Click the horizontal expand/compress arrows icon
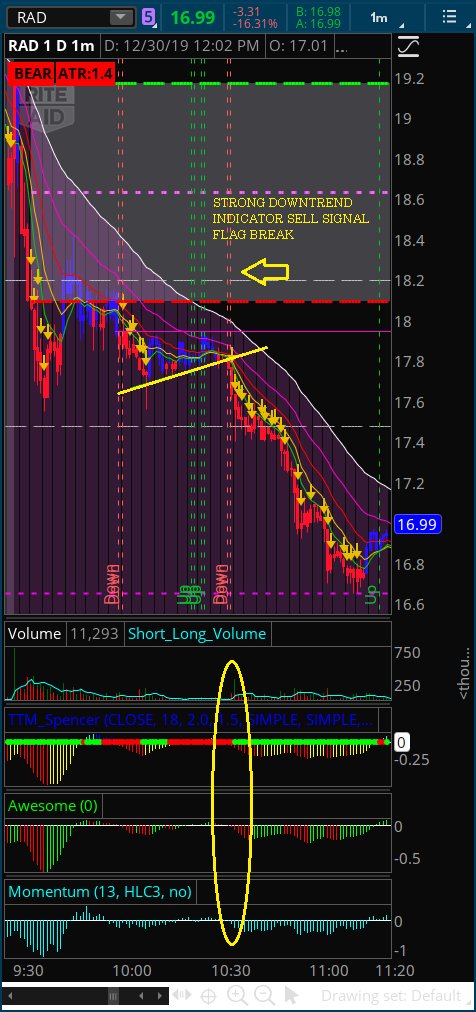Screen dimensions: 476x1012 pos(182,995)
